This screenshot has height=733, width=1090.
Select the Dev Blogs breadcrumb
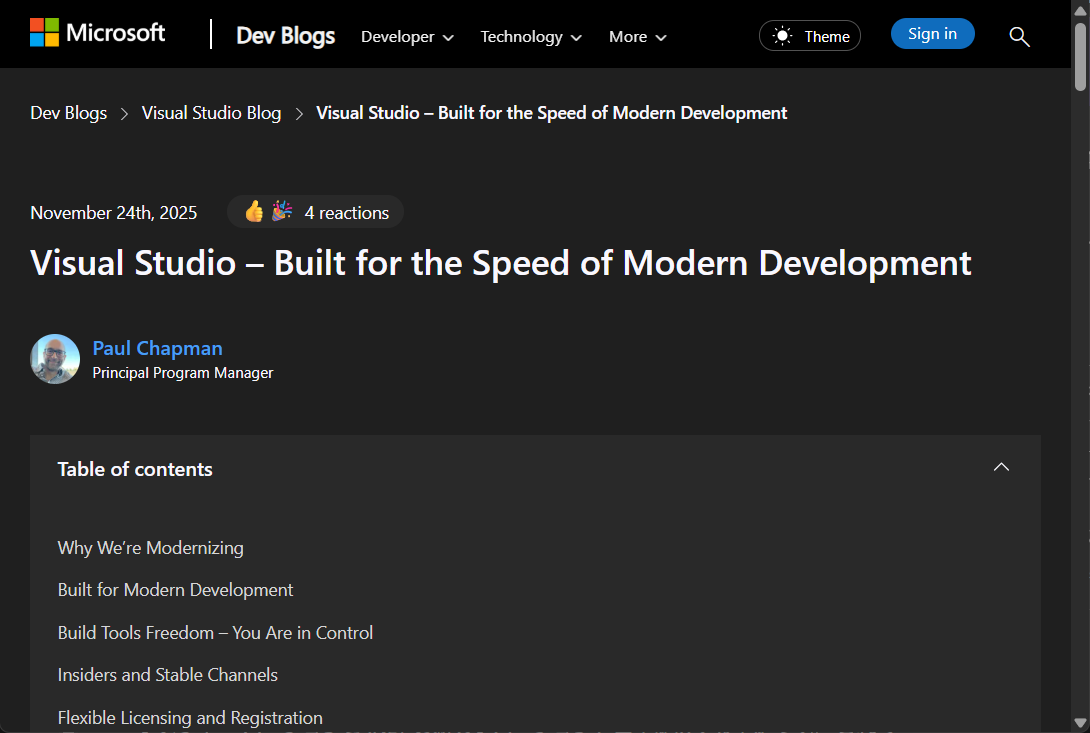coord(68,113)
